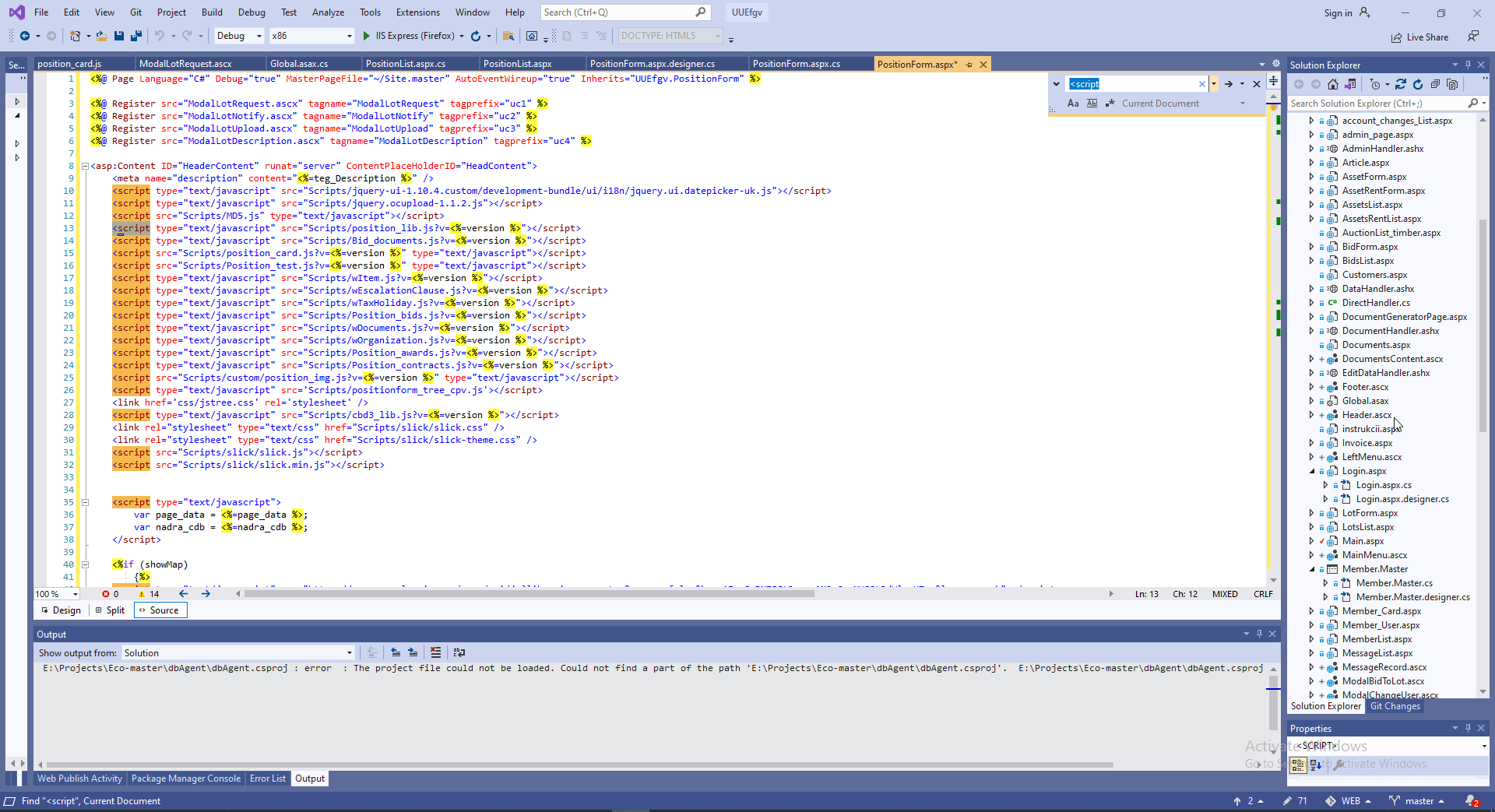The image size is (1495, 812).
Task: Click the Save All icon
Action: (136, 36)
